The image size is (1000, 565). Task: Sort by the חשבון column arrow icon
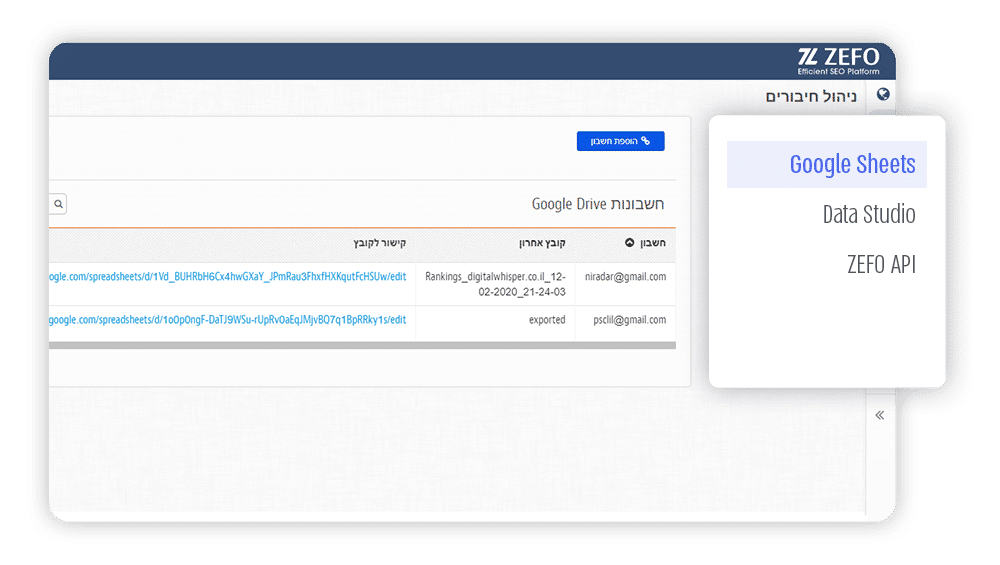629,242
